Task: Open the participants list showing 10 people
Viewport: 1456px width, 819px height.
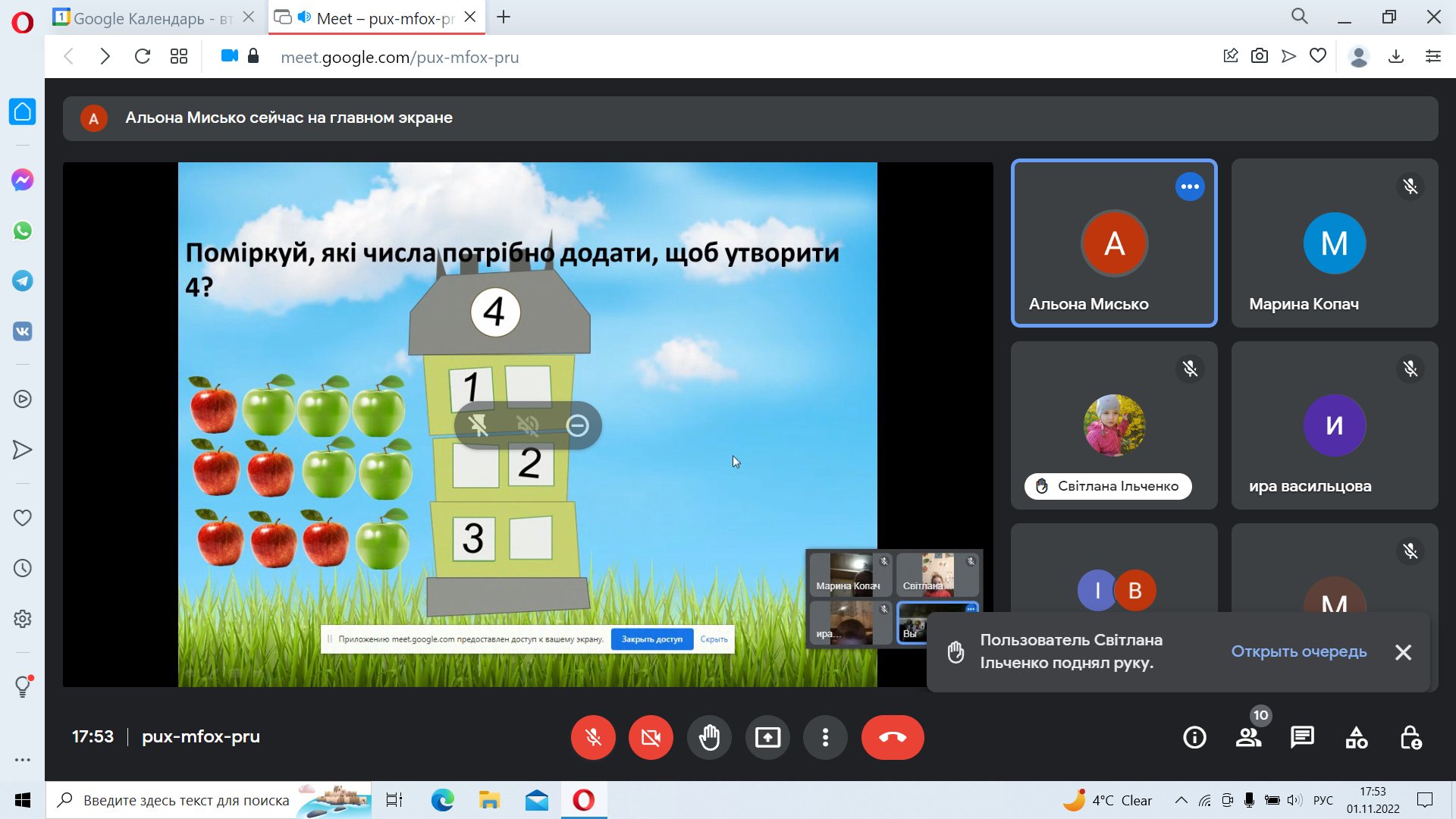Action: point(1250,737)
